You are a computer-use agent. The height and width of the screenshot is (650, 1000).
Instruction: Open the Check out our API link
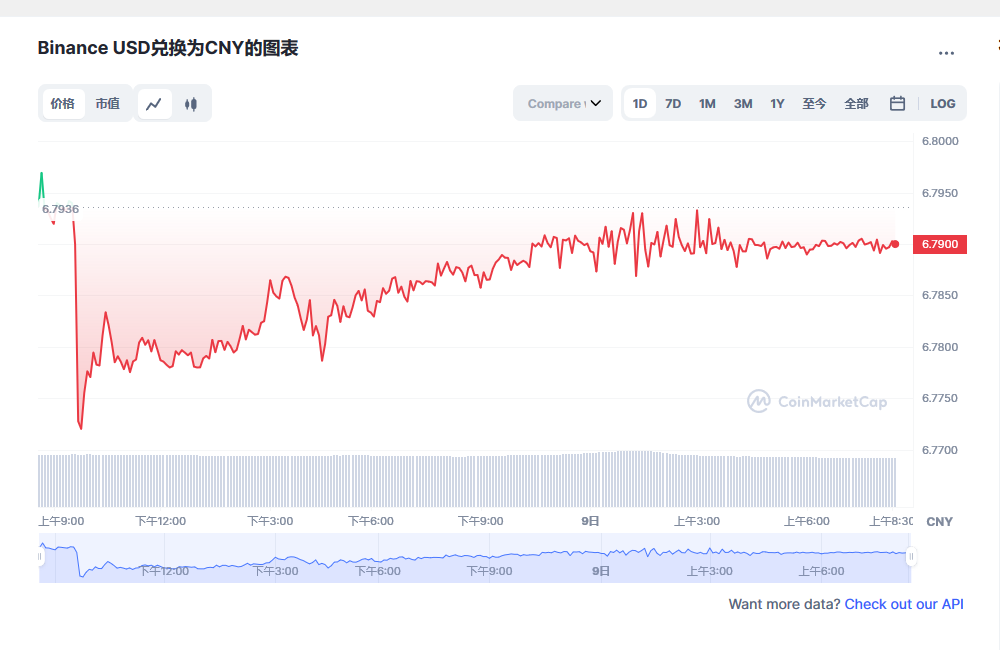click(x=904, y=604)
